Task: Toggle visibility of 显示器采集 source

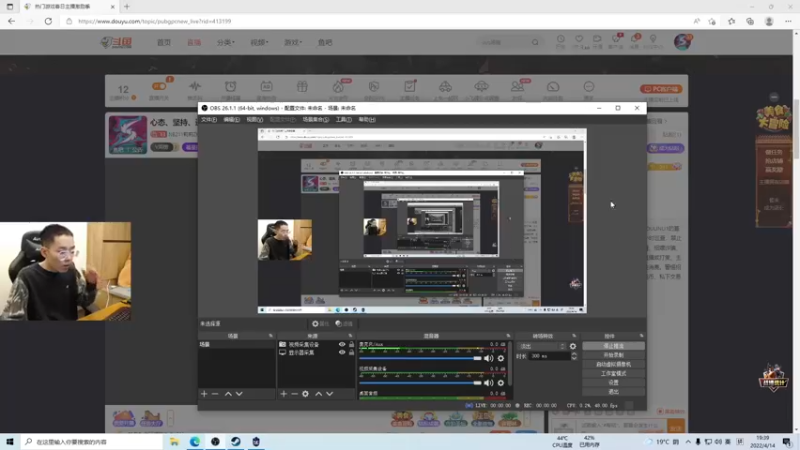Action: 342,353
